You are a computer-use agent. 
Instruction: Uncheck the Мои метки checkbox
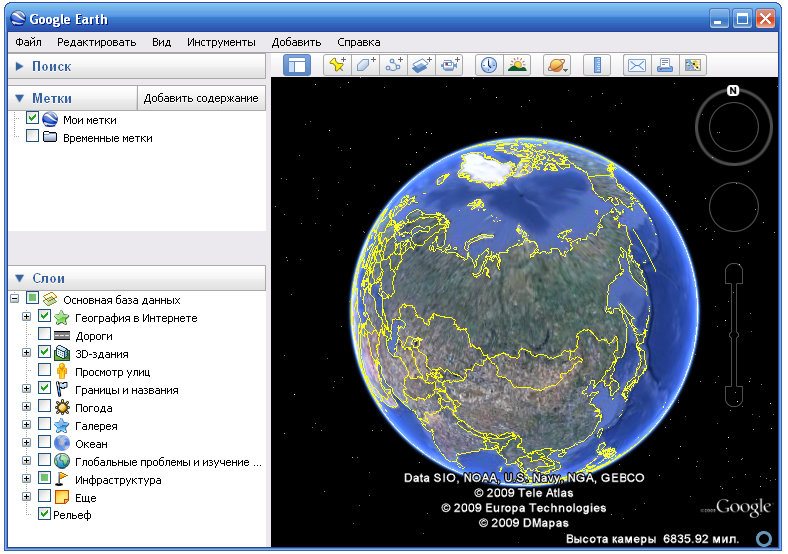click(x=32, y=118)
